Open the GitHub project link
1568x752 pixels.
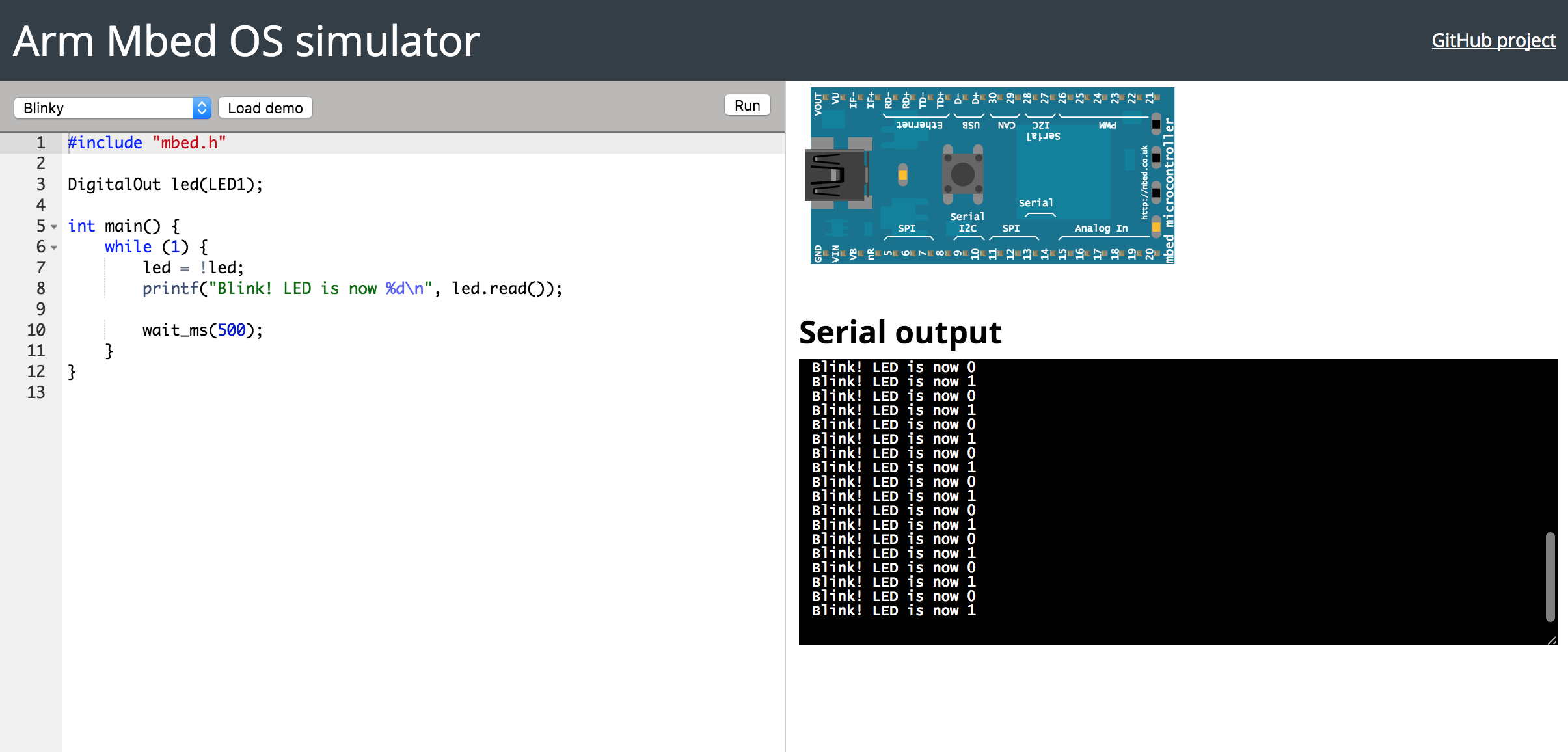coord(1493,40)
